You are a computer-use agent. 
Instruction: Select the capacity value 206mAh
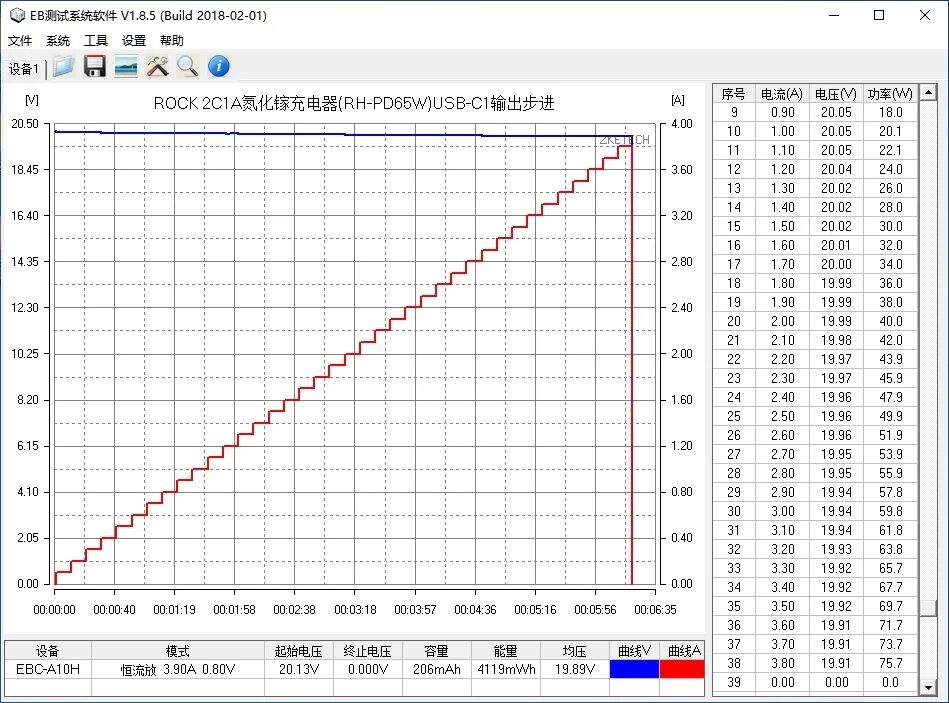click(x=436, y=669)
